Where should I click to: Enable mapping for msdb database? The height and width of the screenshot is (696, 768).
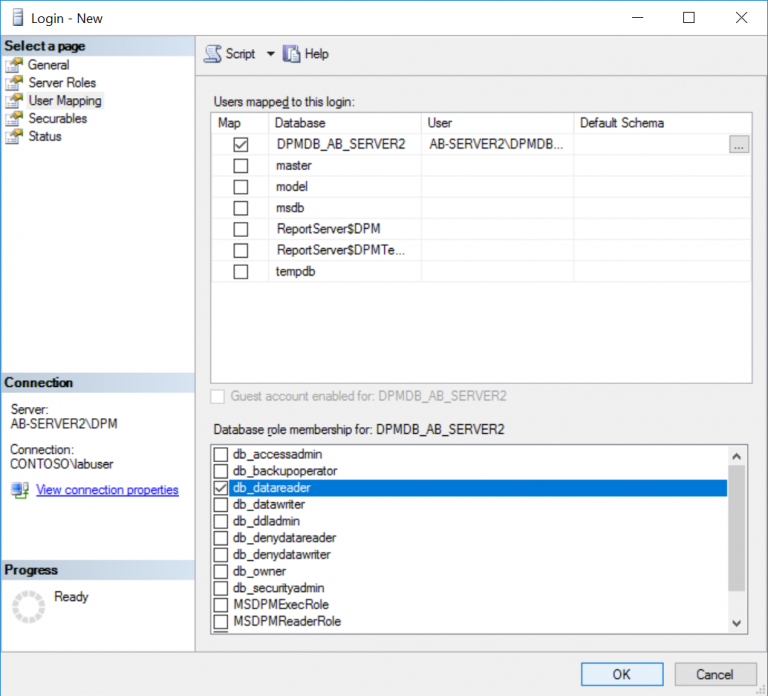pos(240,208)
